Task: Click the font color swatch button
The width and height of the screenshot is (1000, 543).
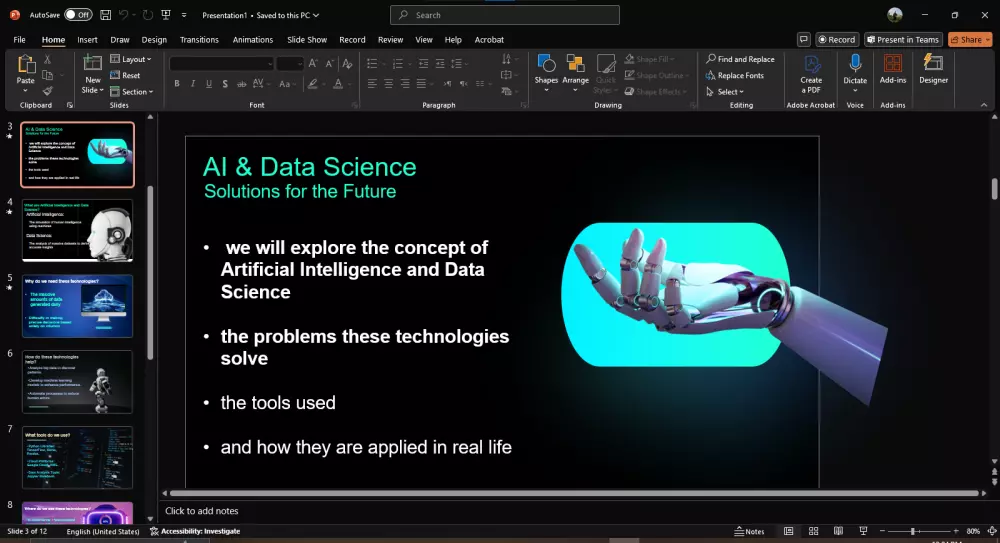Action: [x=338, y=84]
